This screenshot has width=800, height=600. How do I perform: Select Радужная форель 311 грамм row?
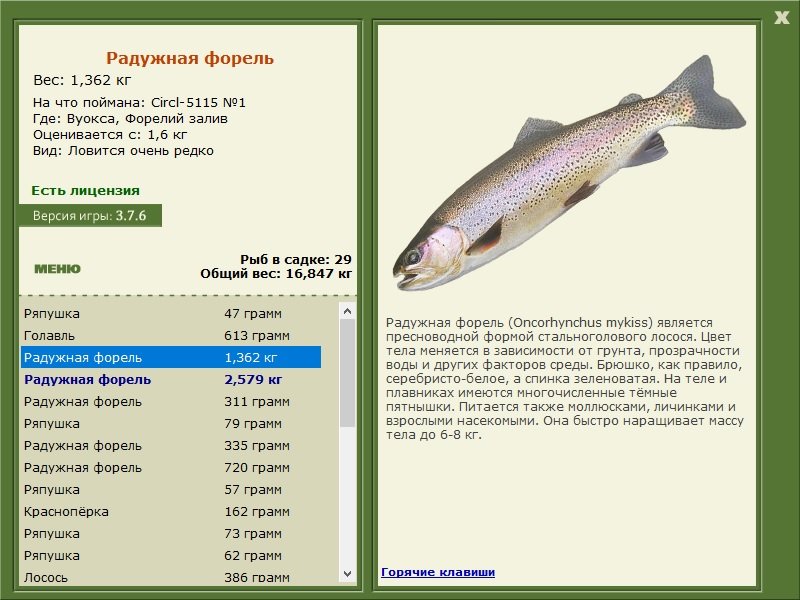pos(171,401)
